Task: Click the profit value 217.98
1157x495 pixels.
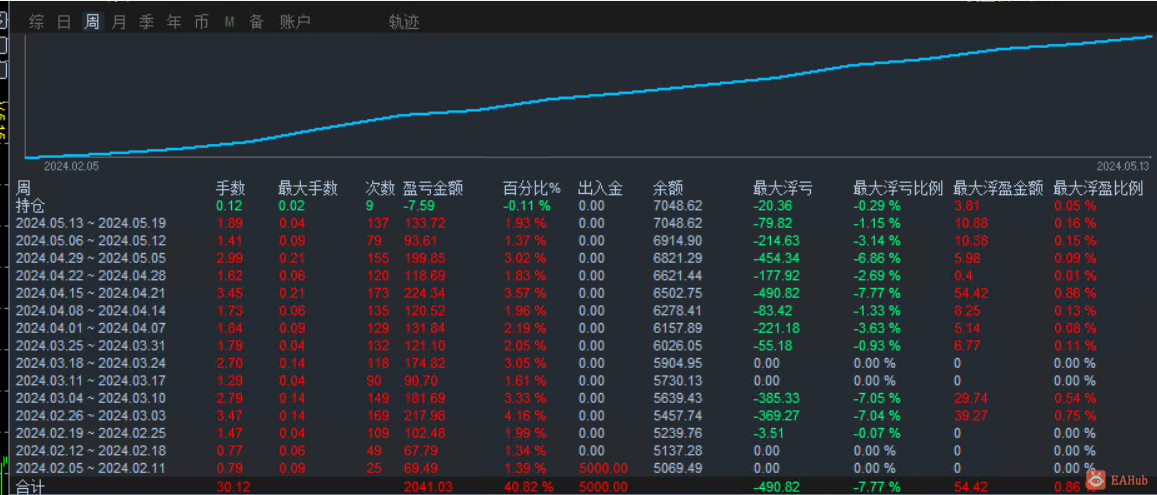Action: click(x=426, y=415)
